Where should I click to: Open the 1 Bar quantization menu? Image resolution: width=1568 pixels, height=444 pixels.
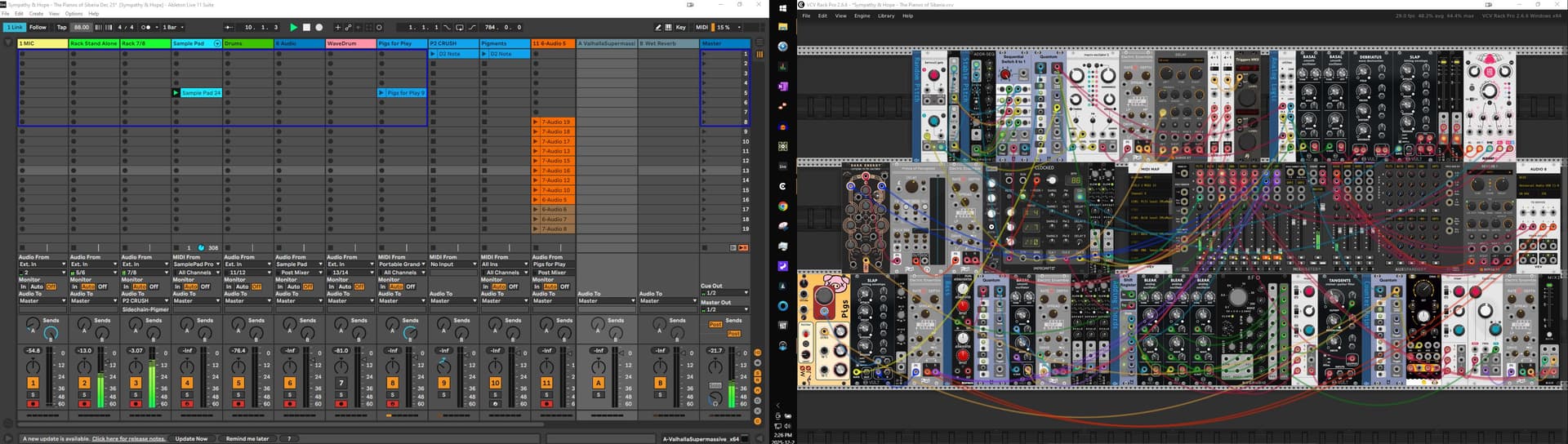172,27
